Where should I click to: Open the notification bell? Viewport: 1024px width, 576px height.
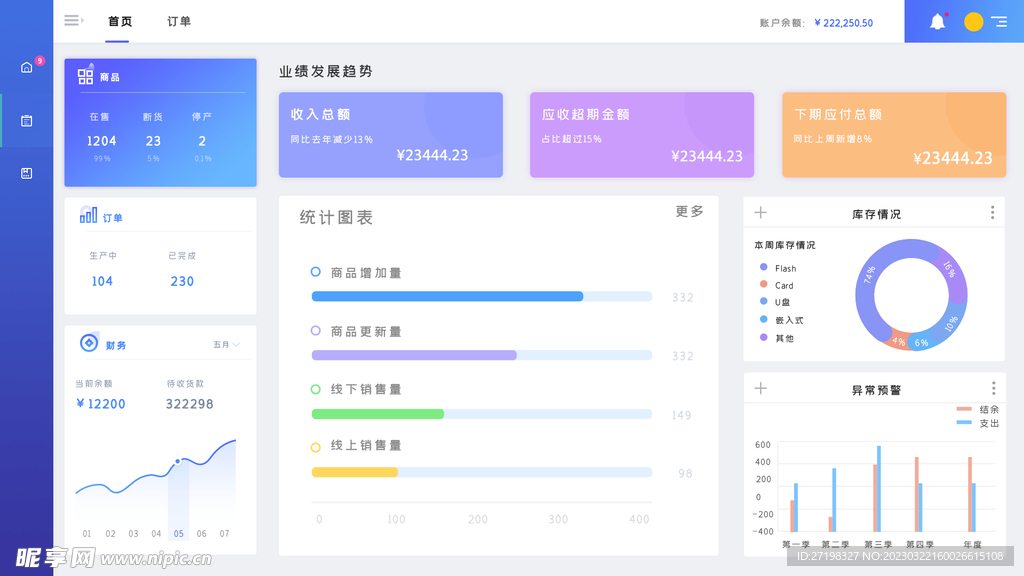point(937,21)
